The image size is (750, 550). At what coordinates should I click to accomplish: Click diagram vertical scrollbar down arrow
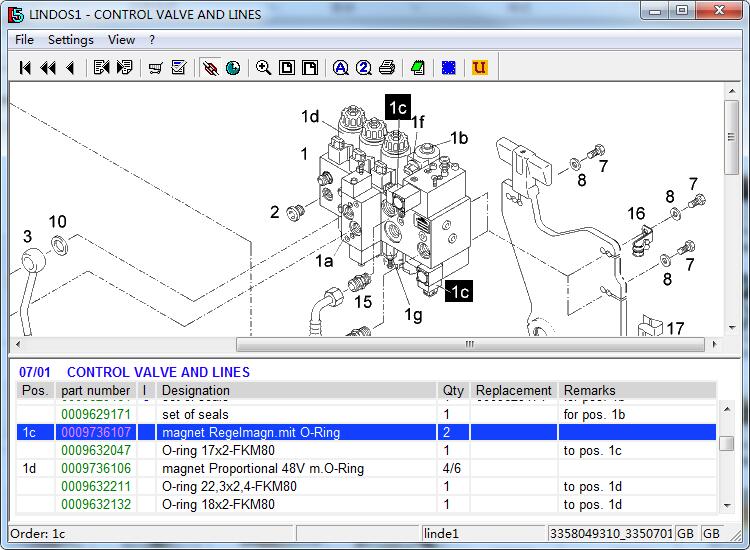point(732,328)
